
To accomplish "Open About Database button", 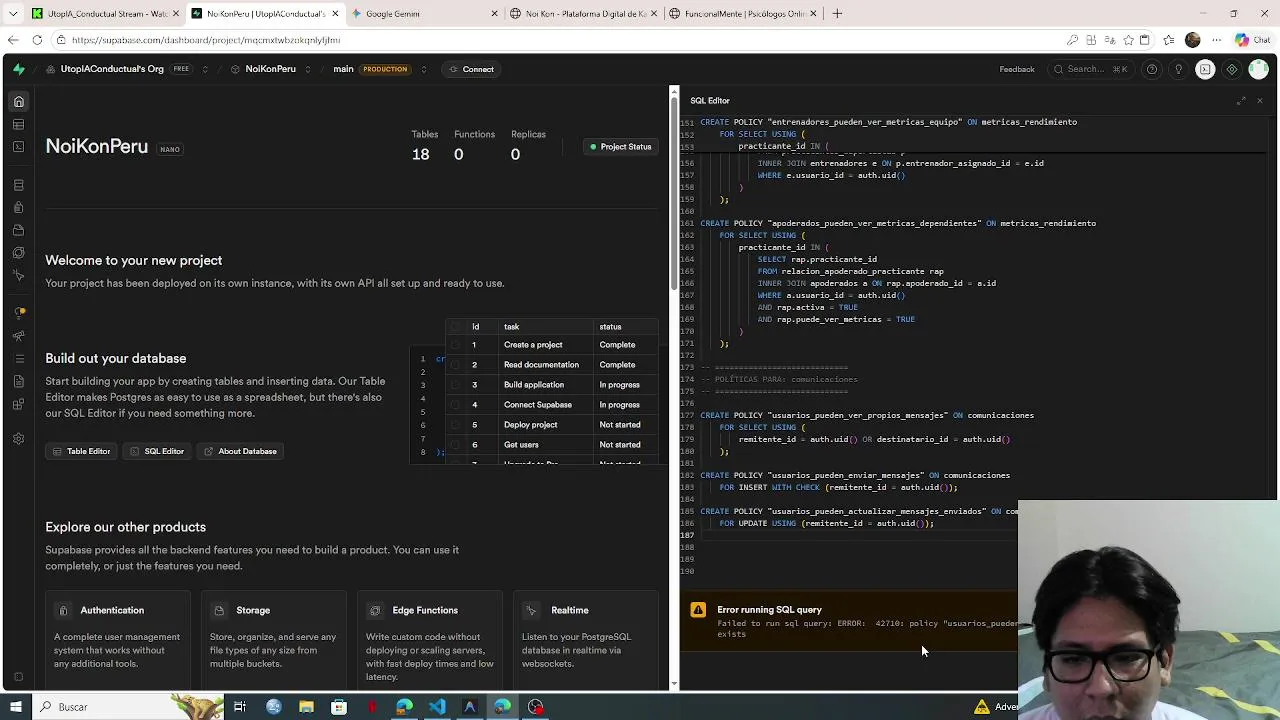I will 240,451.
